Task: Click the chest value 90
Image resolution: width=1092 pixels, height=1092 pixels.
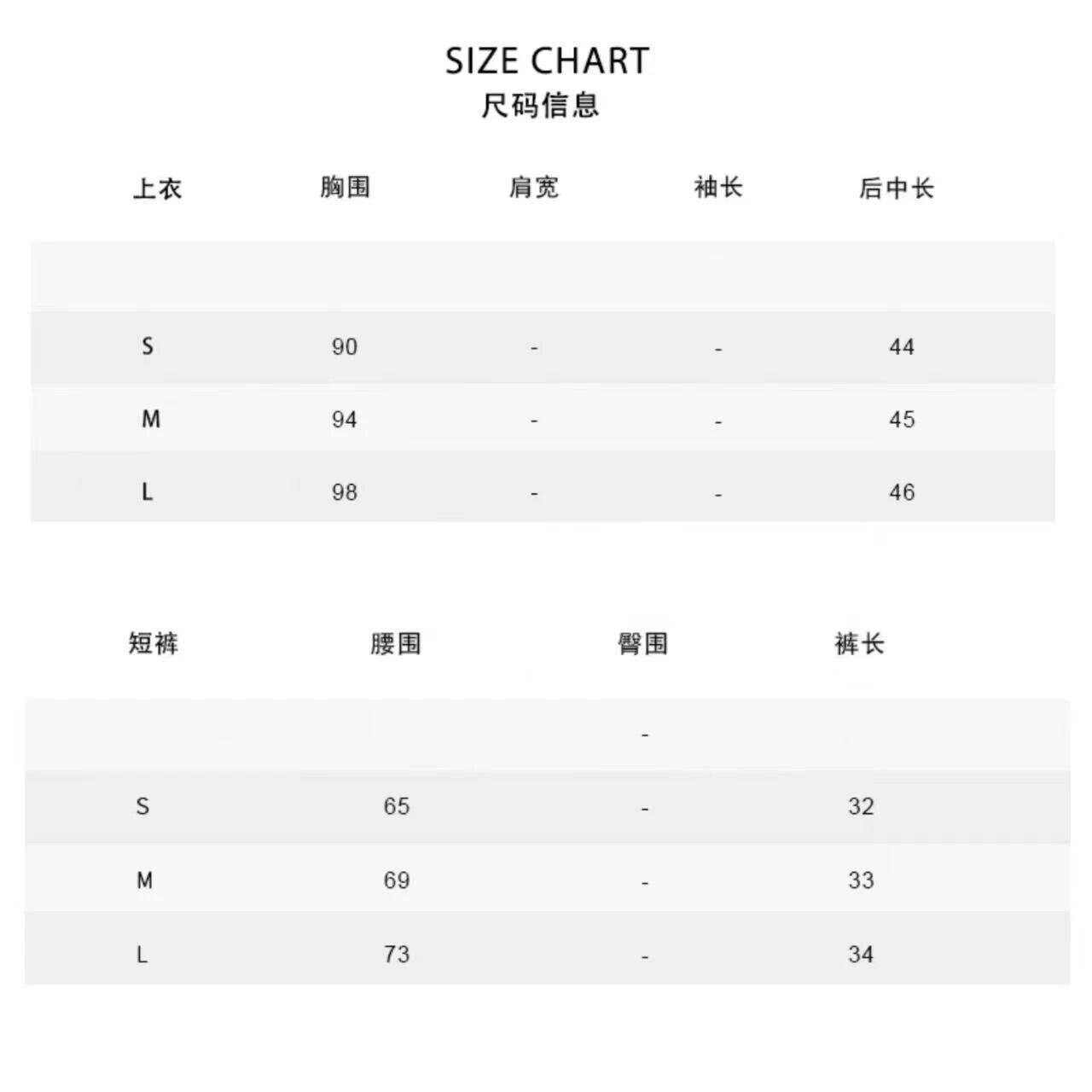Action: click(x=345, y=347)
